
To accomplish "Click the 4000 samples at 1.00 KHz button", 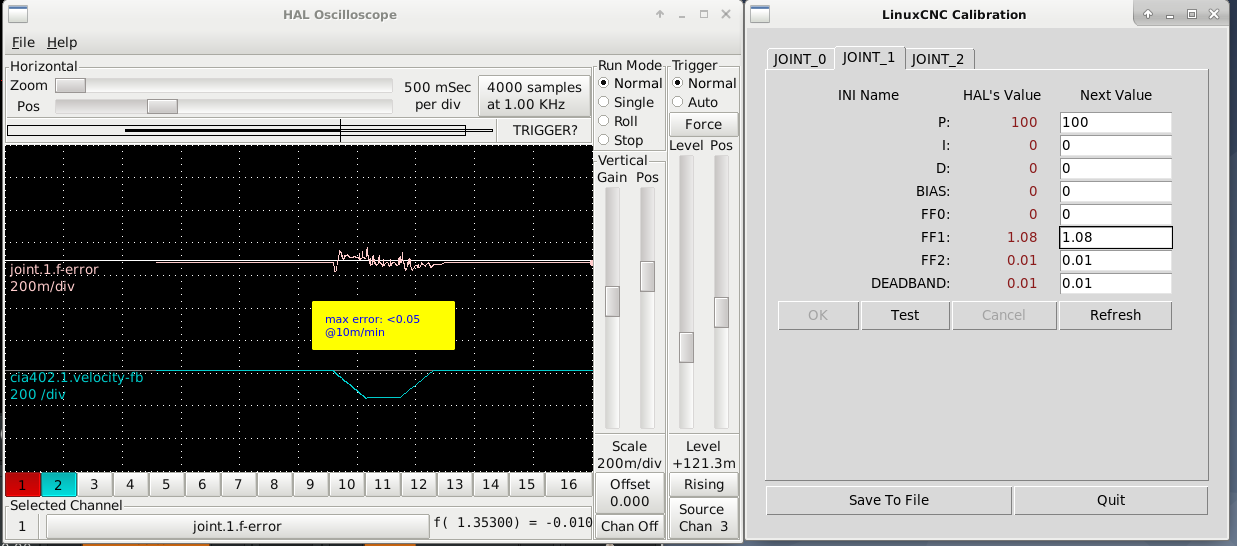I will [x=534, y=95].
